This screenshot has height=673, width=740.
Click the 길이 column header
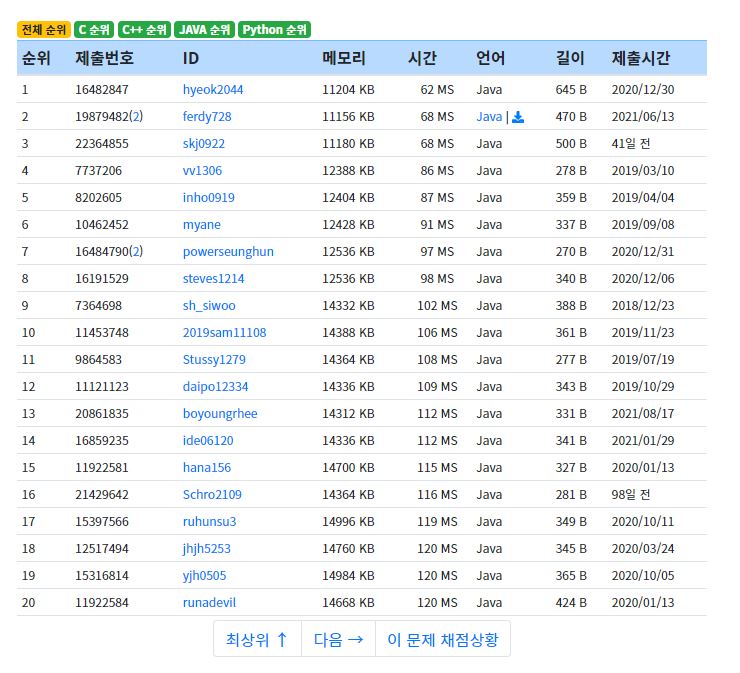pos(570,58)
